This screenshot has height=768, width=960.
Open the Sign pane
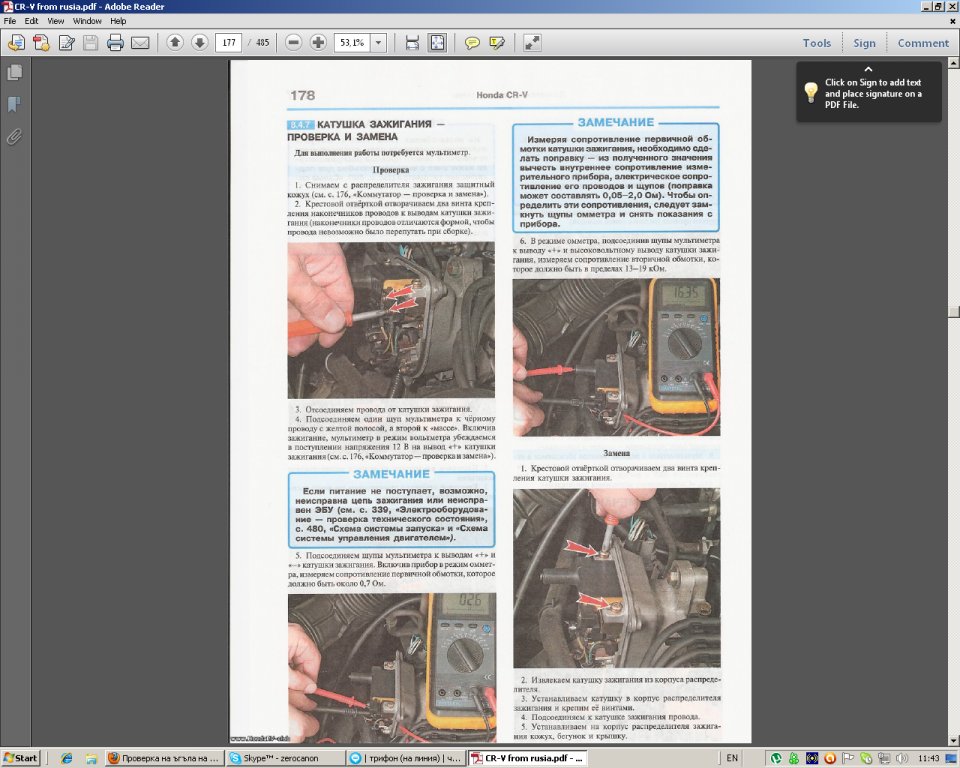pyautogui.click(x=864, y=43)
